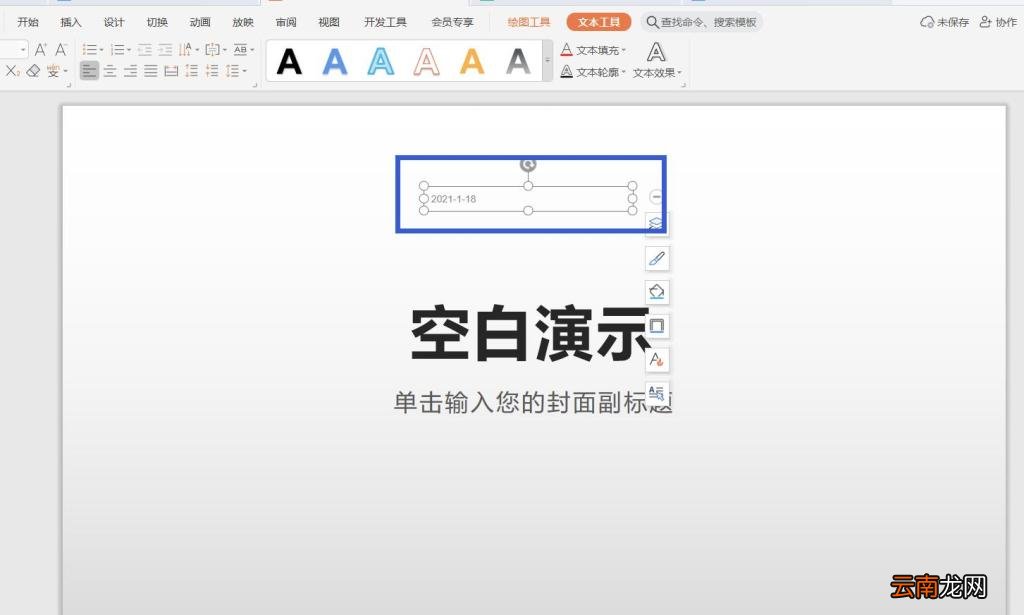
Task: Open the 开发工具 (Developer) tab
Action: [x=385, y=22]
